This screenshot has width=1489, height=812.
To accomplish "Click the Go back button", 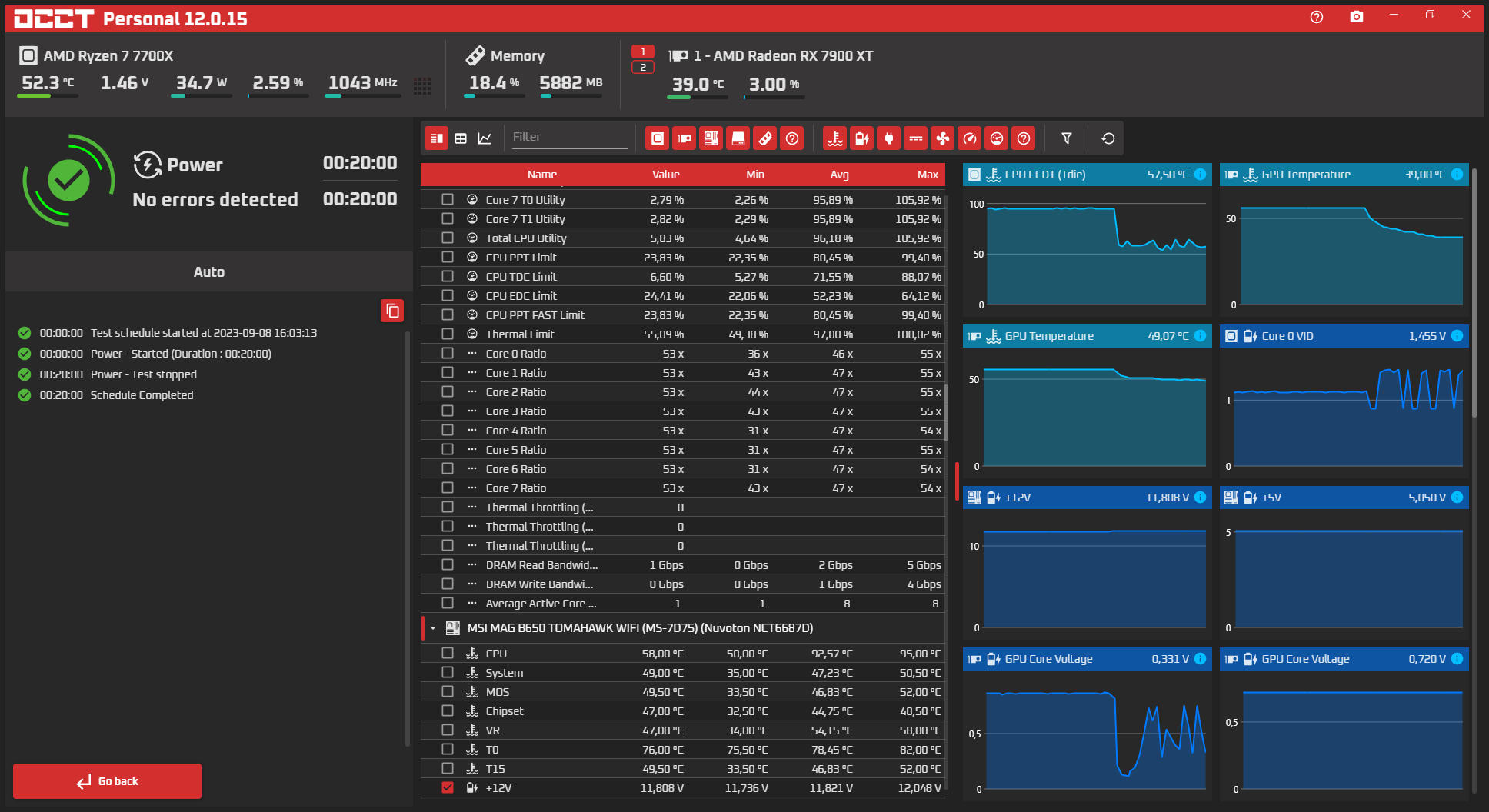I will [108, 781].
